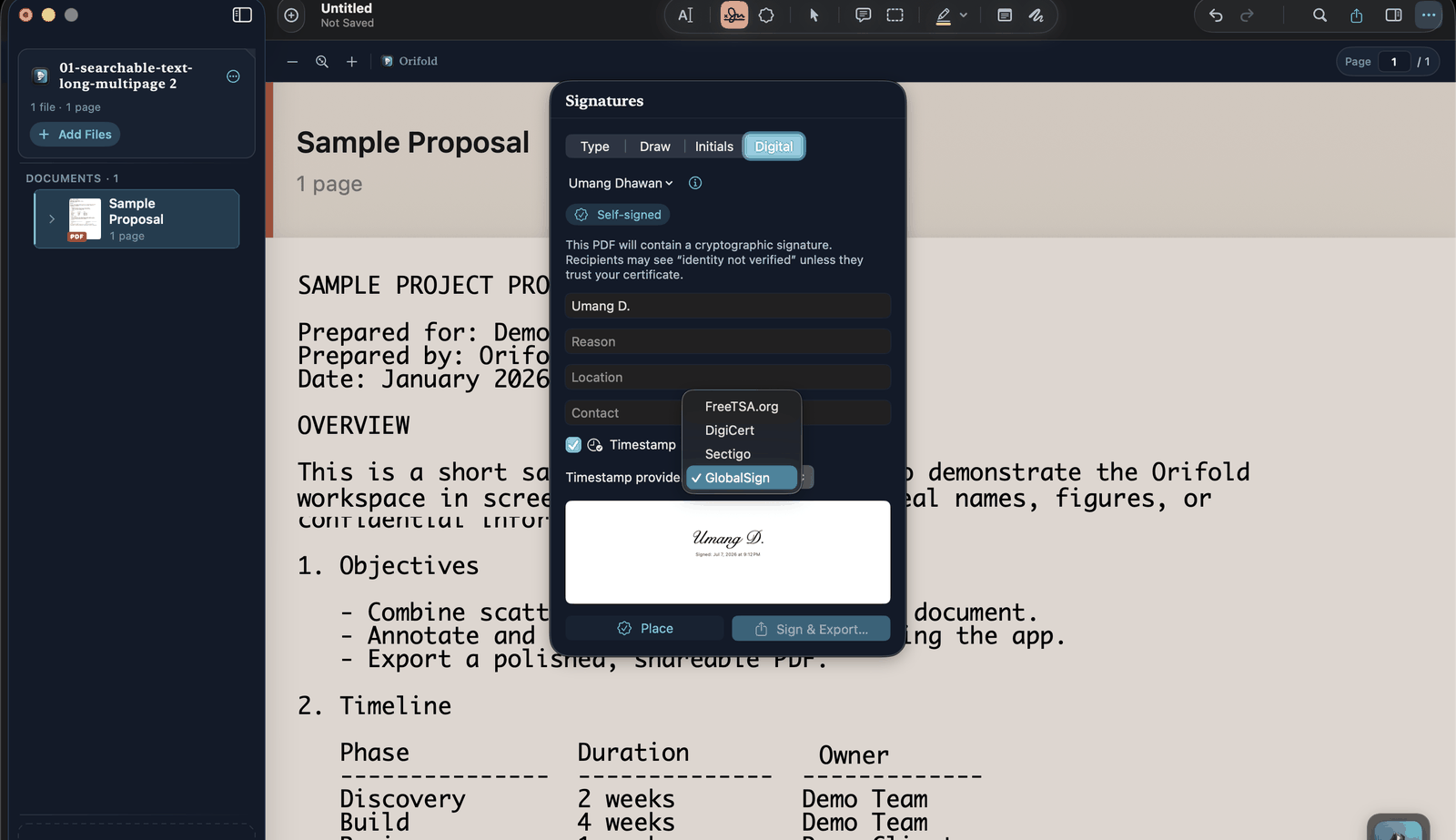The height and width of the screenshot is (840, 1456).
Task: Switch to the Type signature tab
Action: click(595, 147)
